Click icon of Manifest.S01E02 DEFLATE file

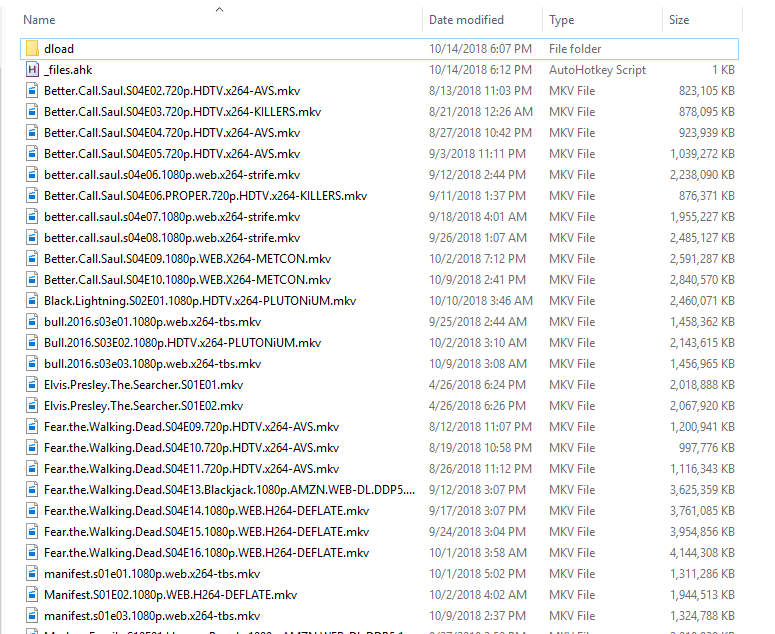click(32, 595)
